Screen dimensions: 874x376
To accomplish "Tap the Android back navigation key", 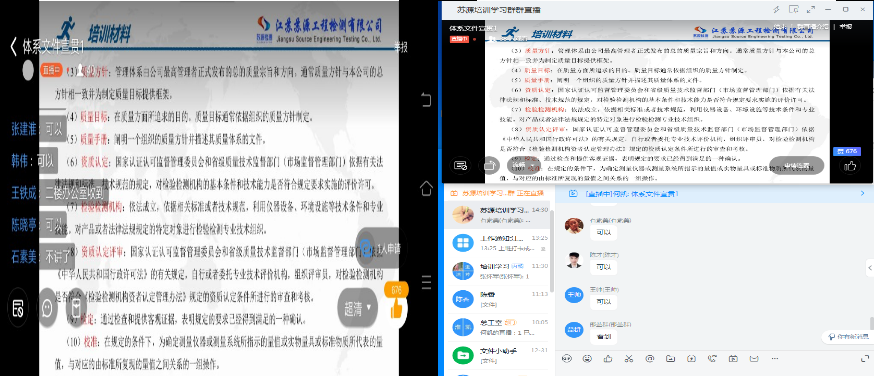I will (x=426, y=100).
